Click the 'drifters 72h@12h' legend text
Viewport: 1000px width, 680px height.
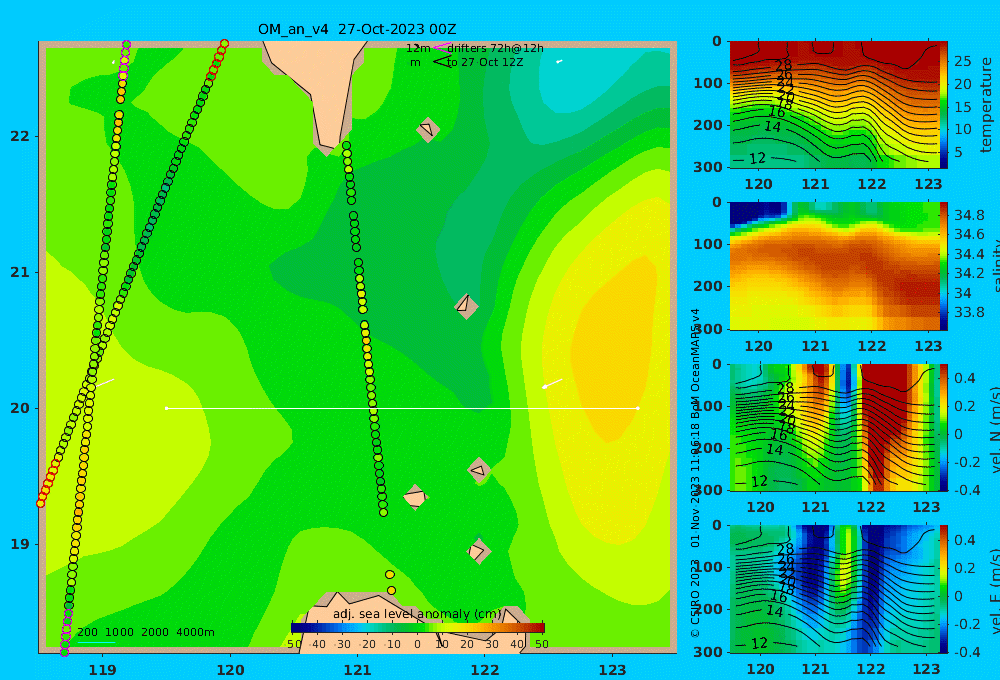pos(496,48)
